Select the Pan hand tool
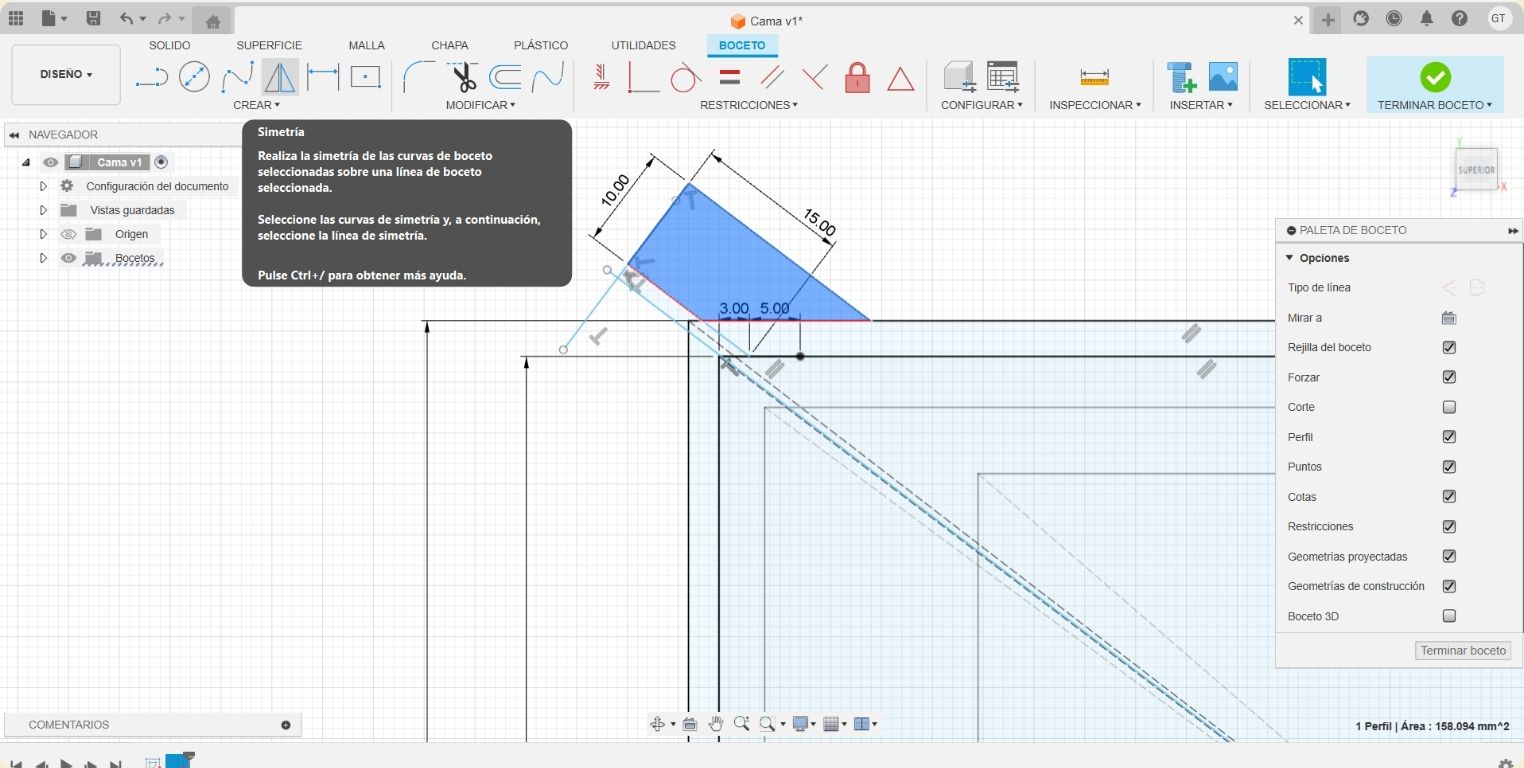 coord(716,724)
